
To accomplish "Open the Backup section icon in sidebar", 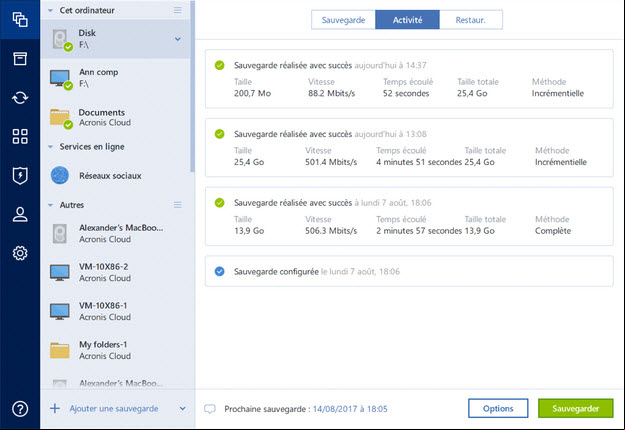I will pyautogui.click(x=20, y=19).
